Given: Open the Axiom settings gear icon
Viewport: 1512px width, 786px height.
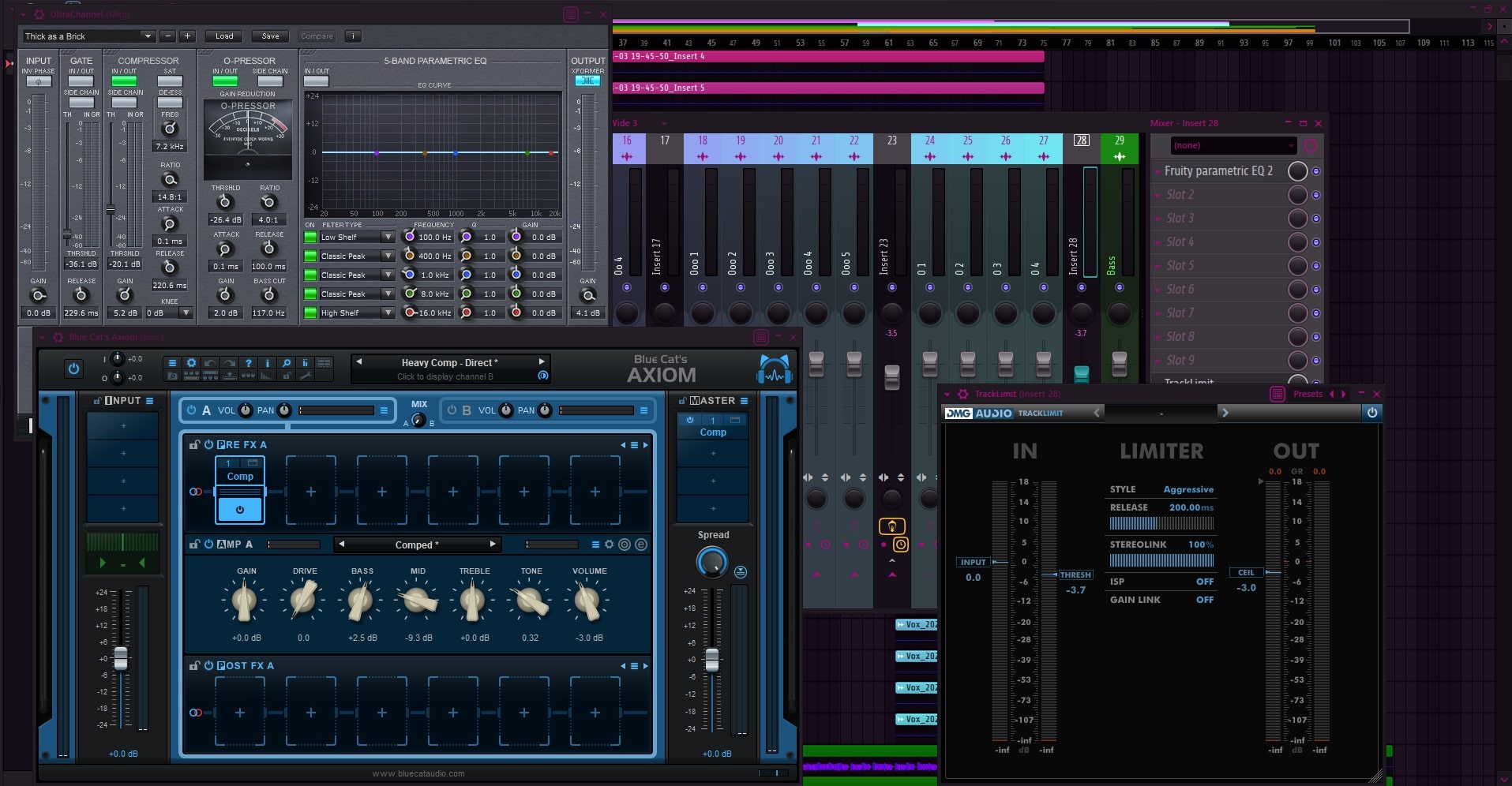Looking at the screenshot, I should (x=191, y=363).
